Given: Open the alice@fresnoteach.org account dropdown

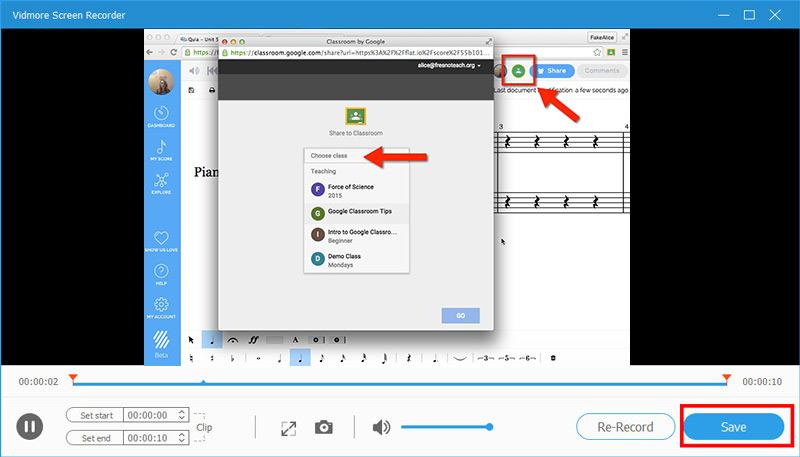Looking at the screenshot, I should 449,65.
